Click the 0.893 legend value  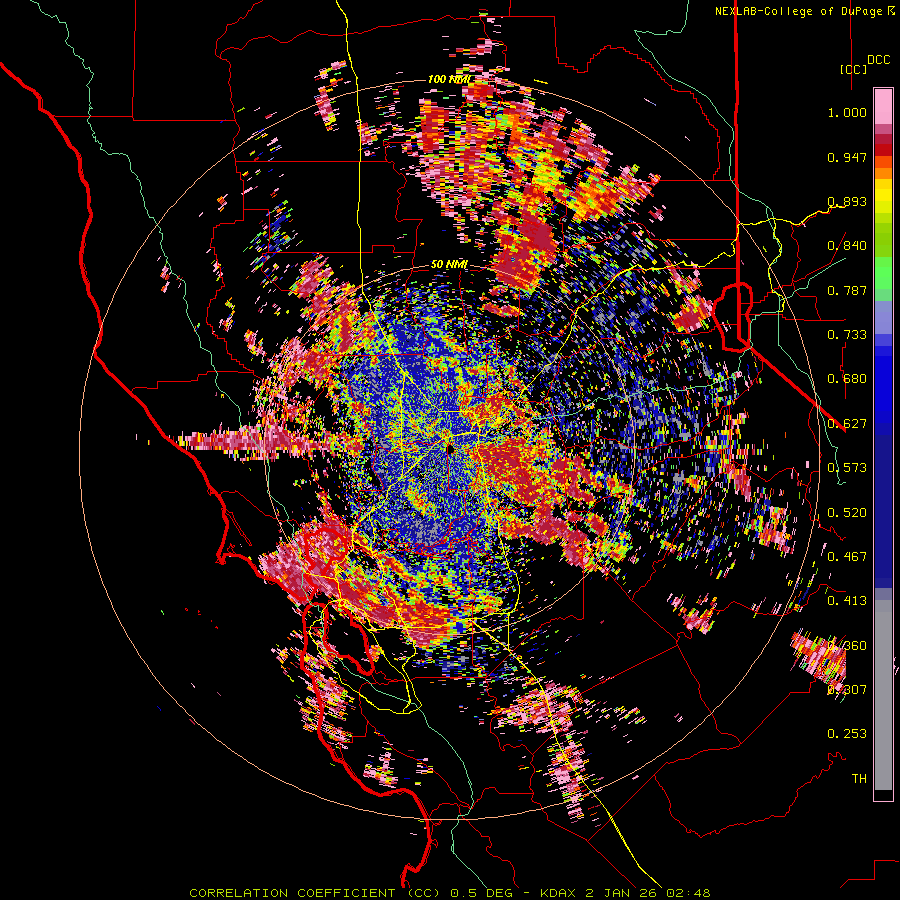tap(847, 201)
